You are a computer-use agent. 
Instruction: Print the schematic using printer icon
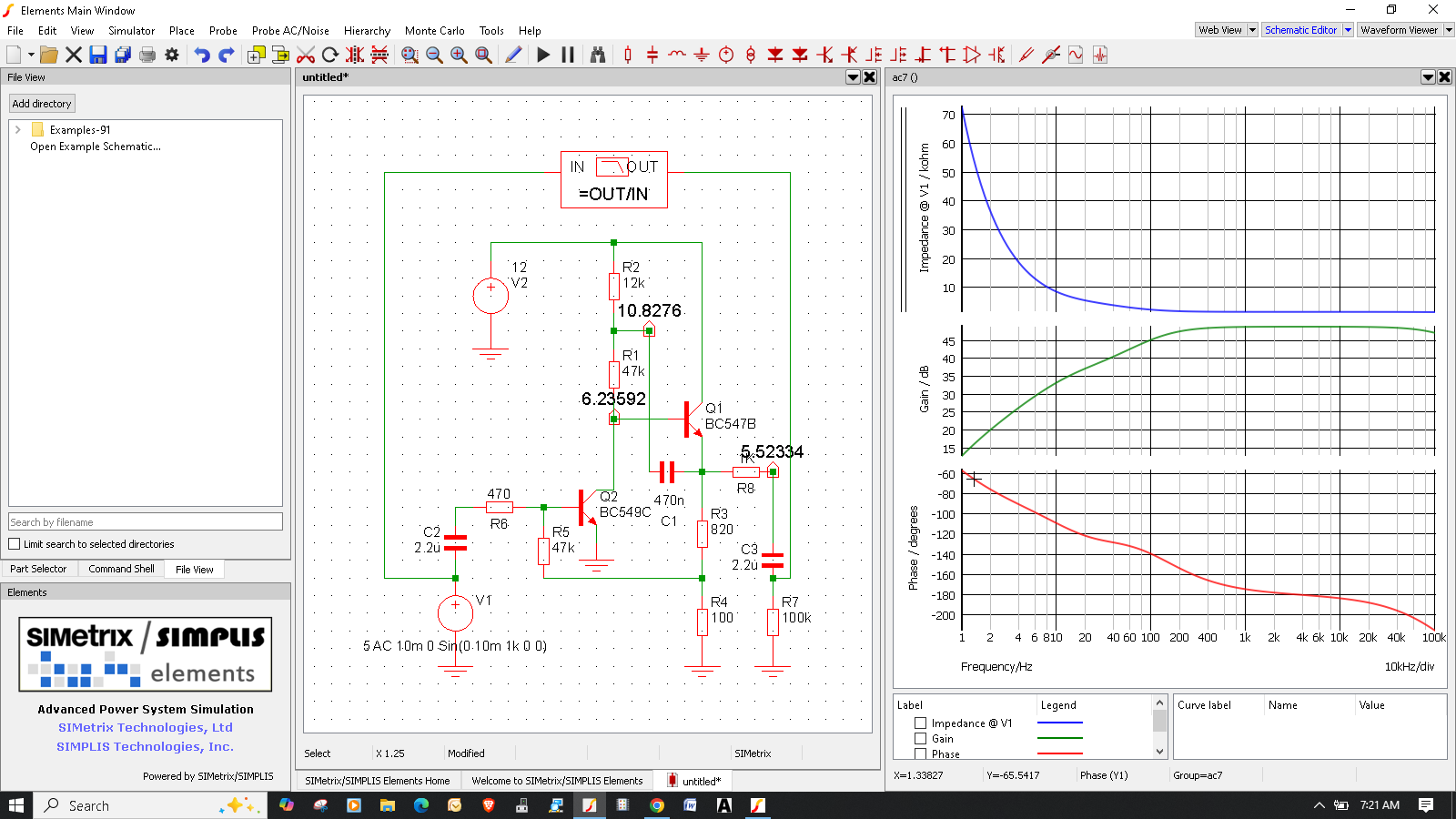click(x=147, y=55)
